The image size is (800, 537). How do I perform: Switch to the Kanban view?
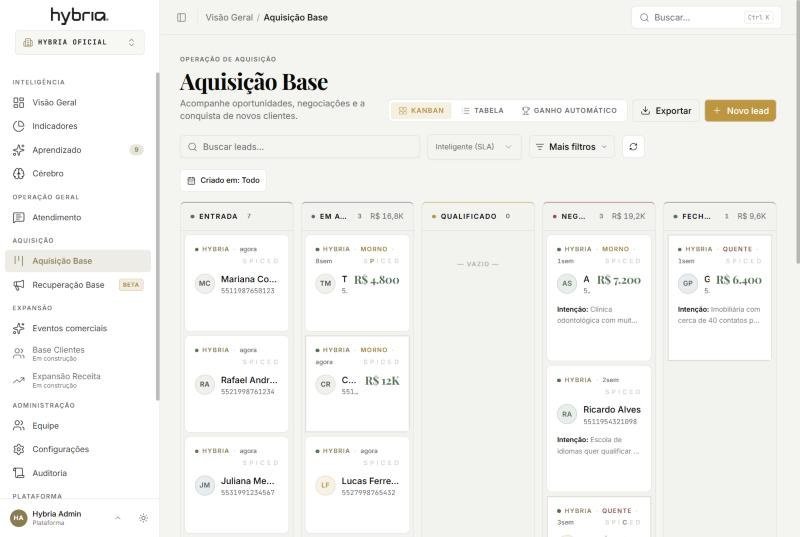point(421,111)
